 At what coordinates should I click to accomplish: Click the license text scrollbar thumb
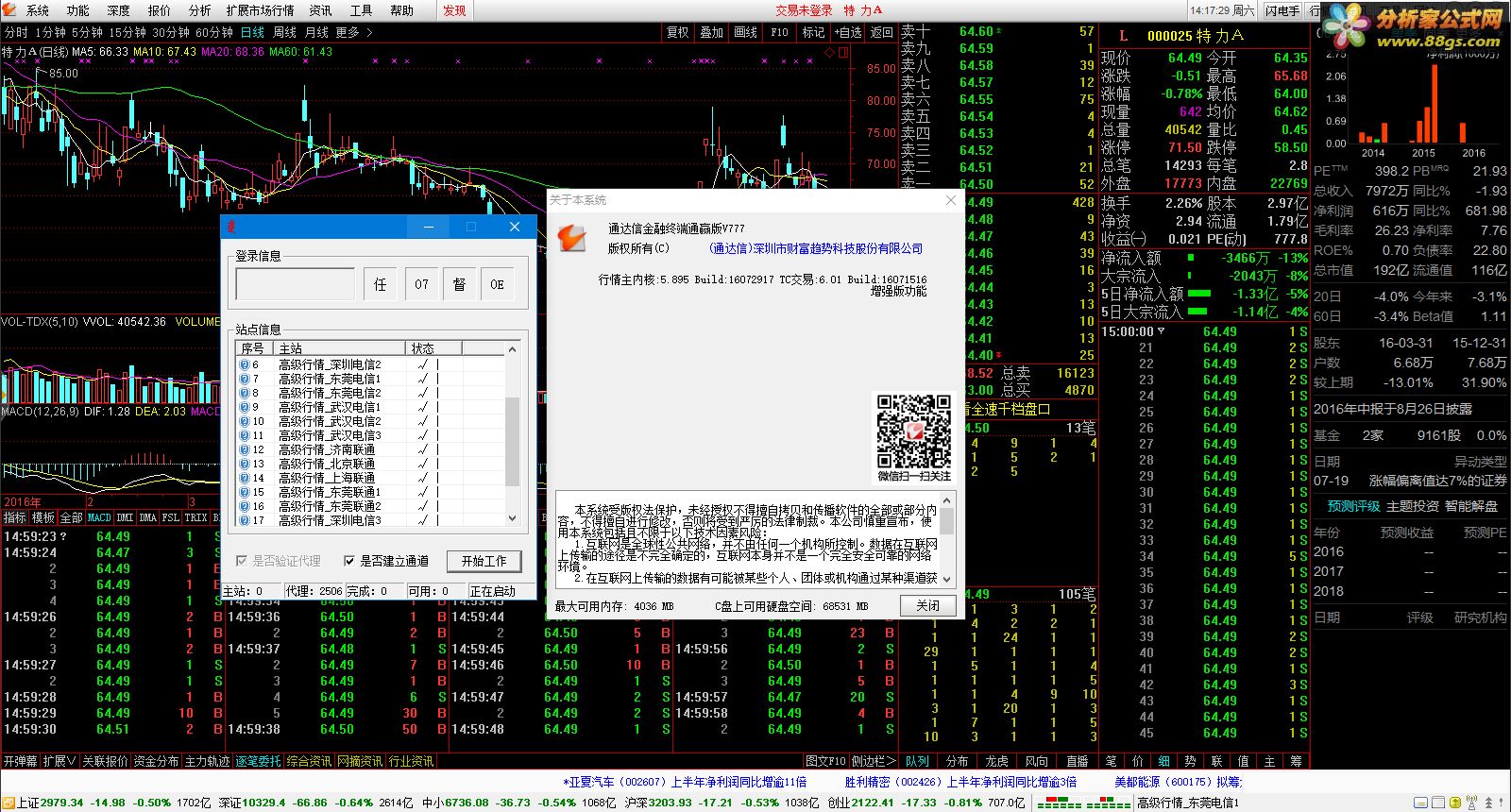947,522
